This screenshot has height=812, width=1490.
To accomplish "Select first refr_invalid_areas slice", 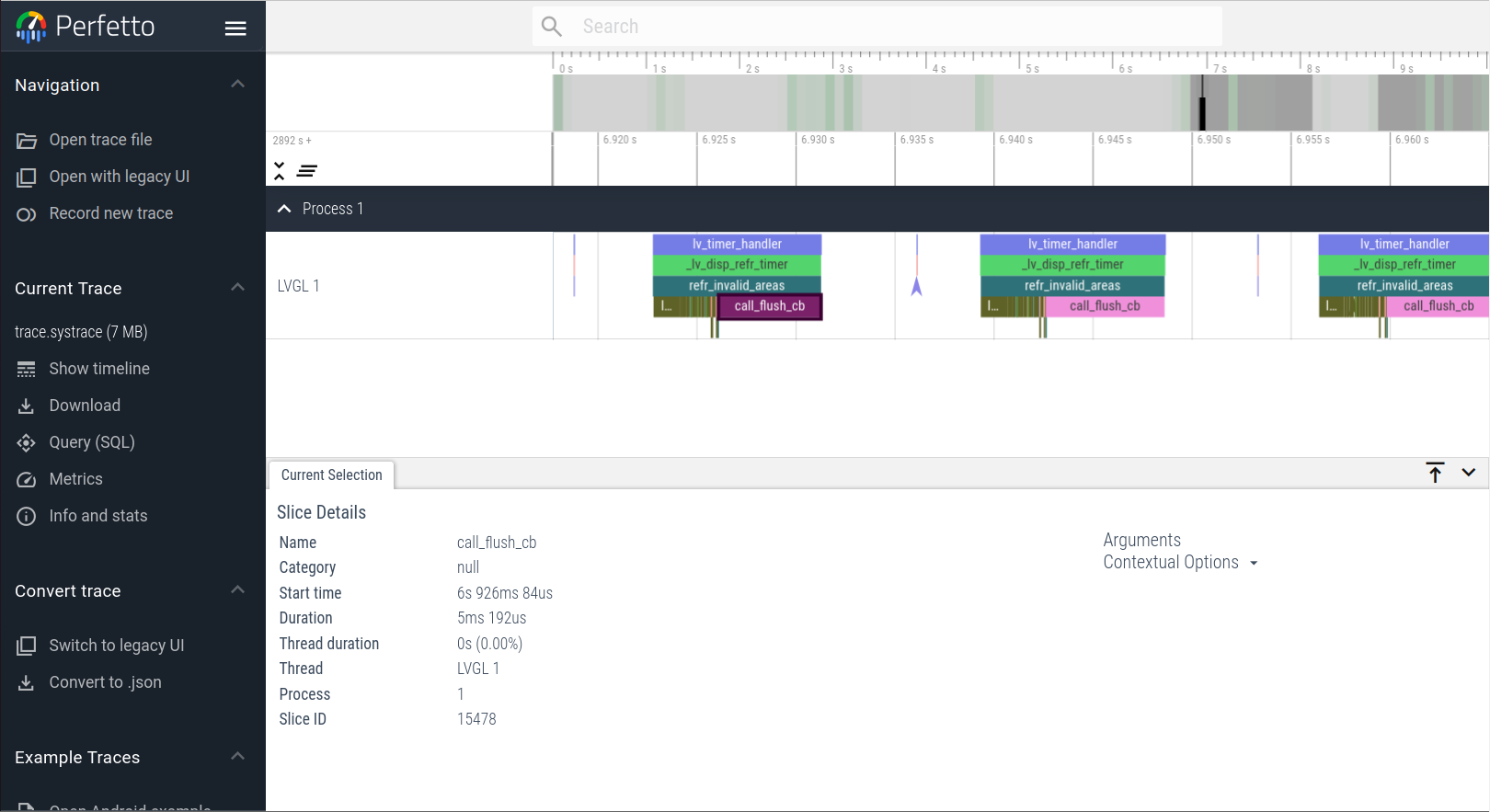I will 737,286.
